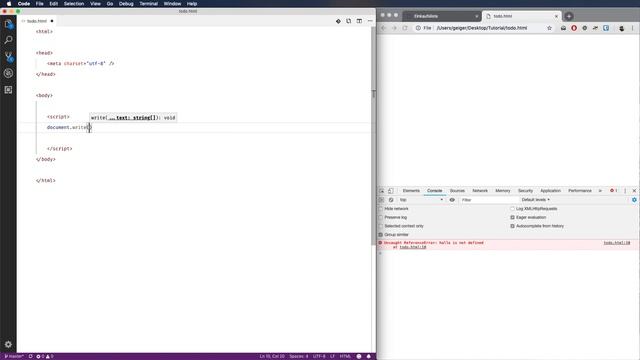This screenshot has height=360, width=640.
Task: Click the feedback smiley in status bar
Action: (x=359, y=356)
